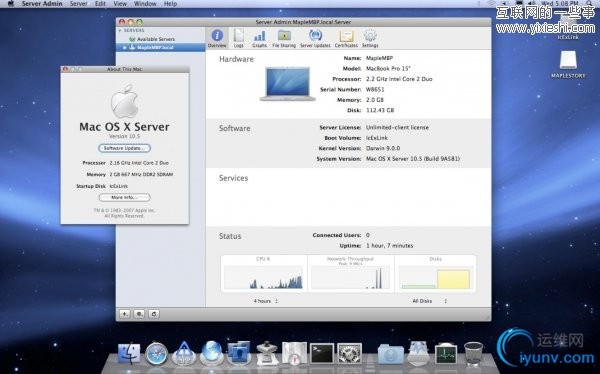Open the Trash in the Dock
Image resolution: width=600 pixels, height=374 pixels.
coord(473,353)
